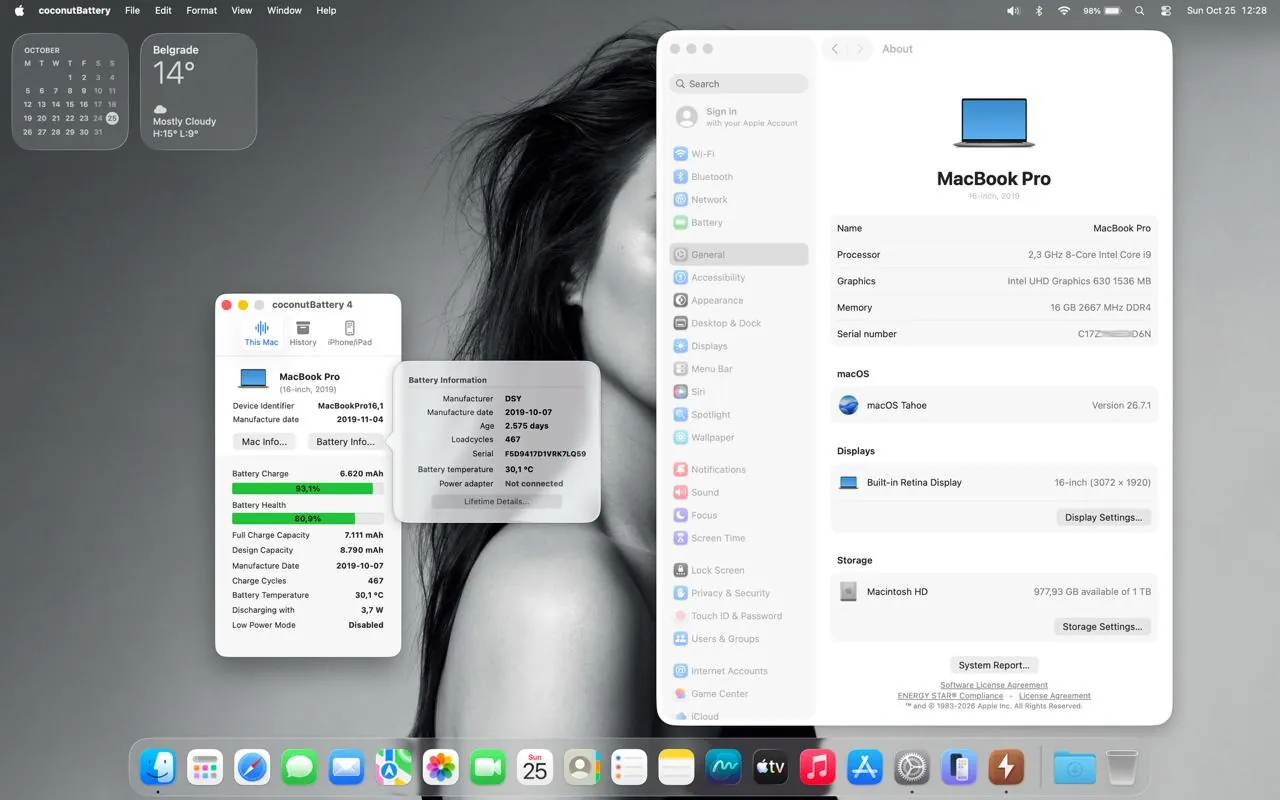Go to Desktop & Dock settings

pos(739,323)
